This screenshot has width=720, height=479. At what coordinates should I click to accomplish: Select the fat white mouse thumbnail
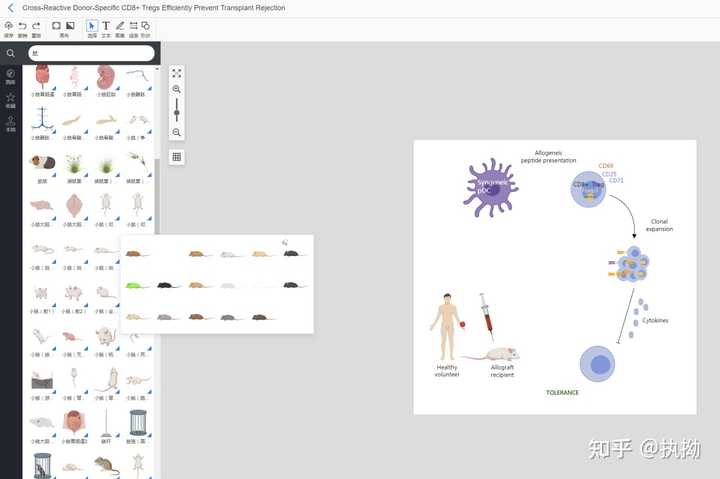(106, 336)
